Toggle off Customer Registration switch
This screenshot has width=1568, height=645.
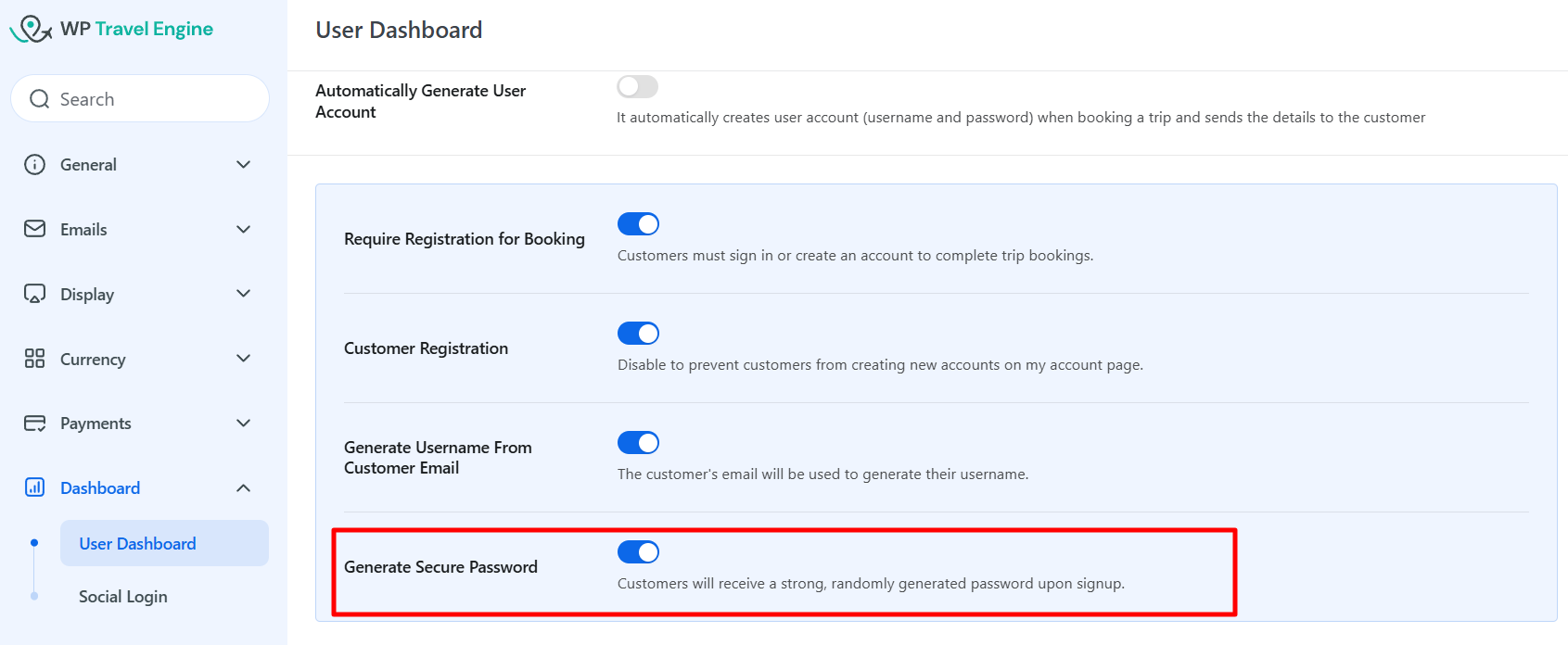pyautogui.click(x=637, y=333)
